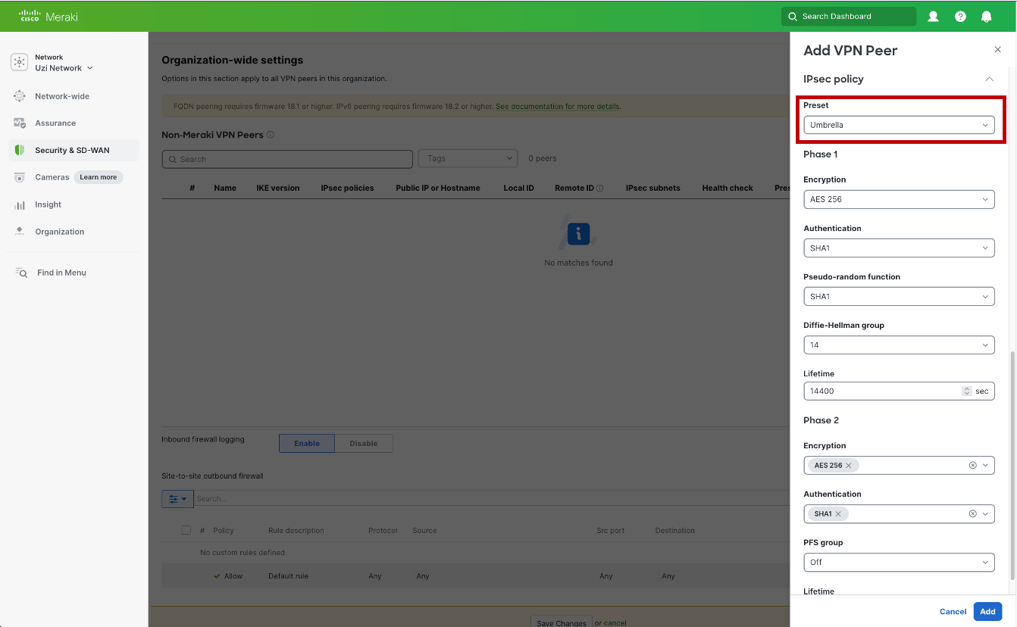This screenshot has width=1017, height=627.
Task: Click Save Changes button
Action: (561, 622)
